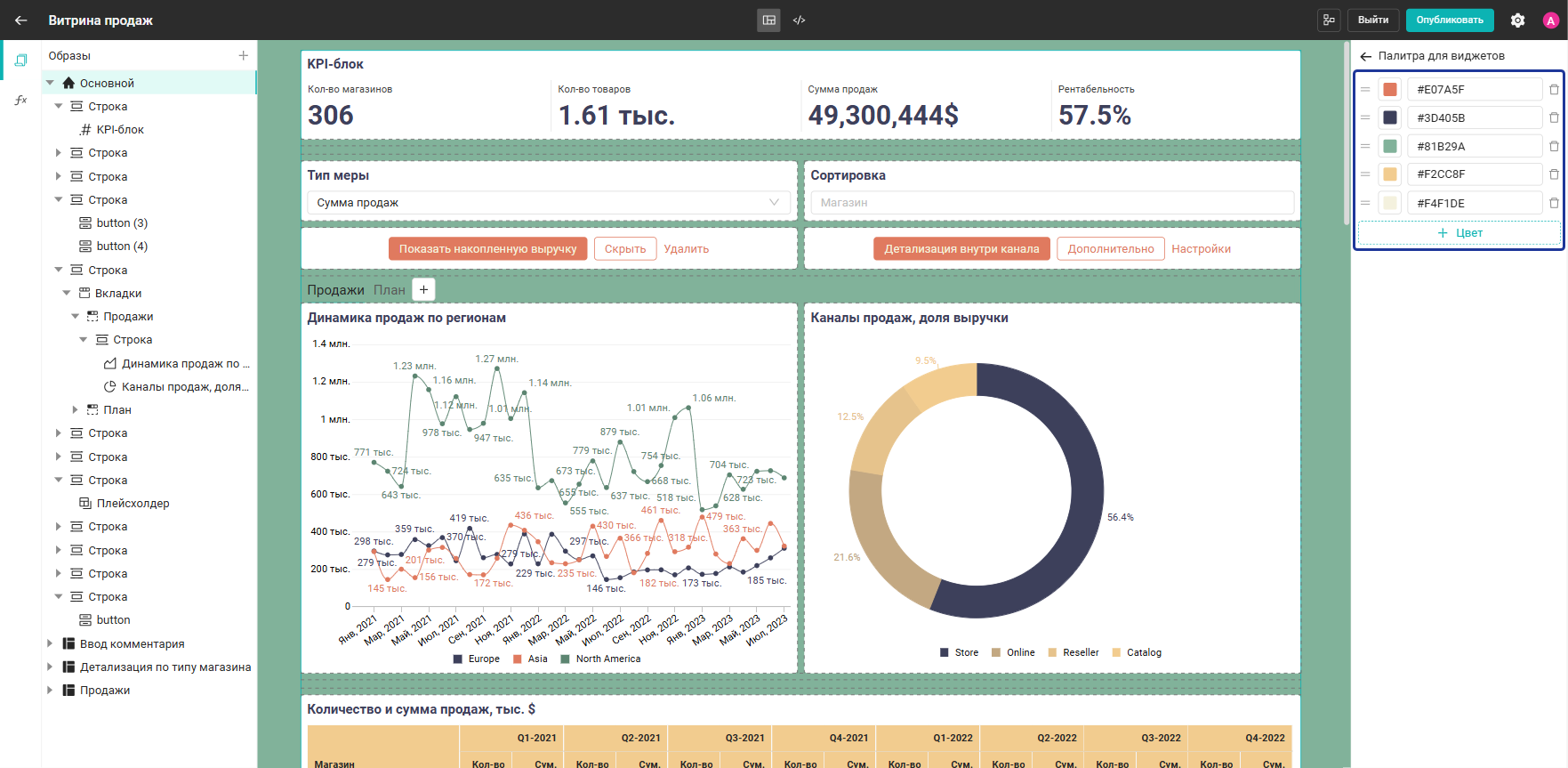Click the icon of button (3) node
The width and height of the screenshot is (1568, 768).
click(x=85, y=223)
